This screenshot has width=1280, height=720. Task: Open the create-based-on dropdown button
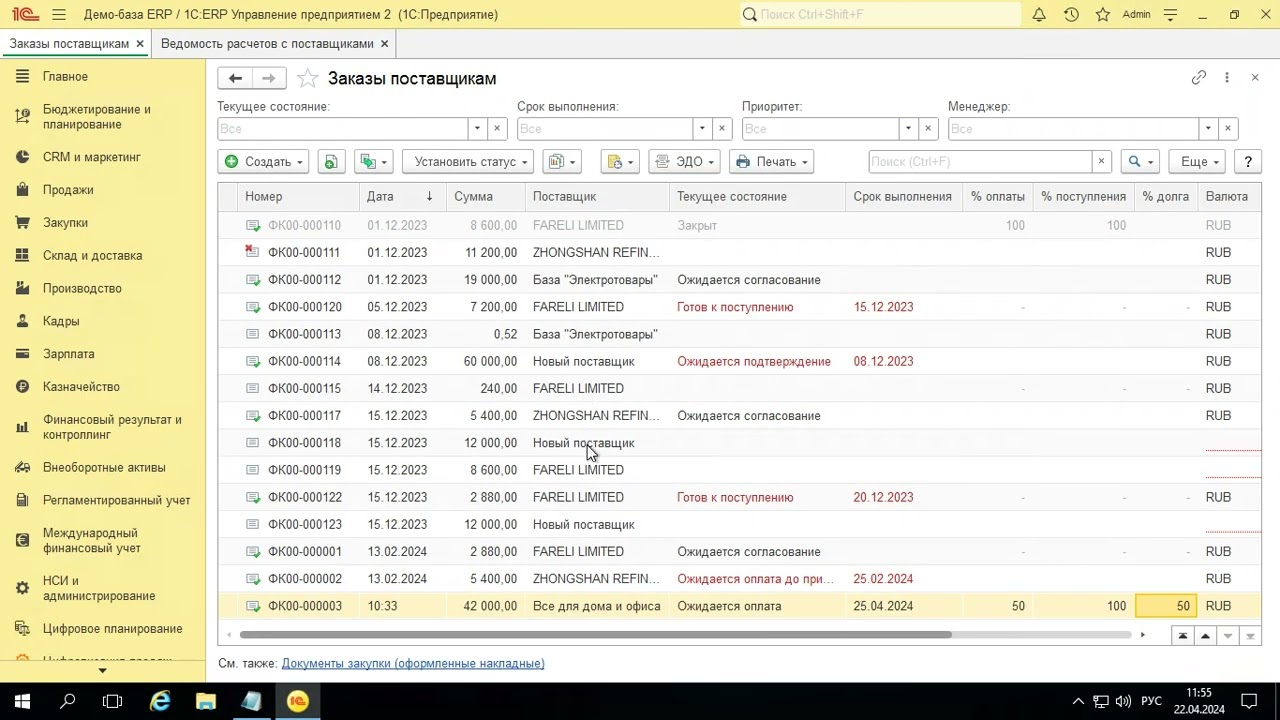[x=374, y=162]
